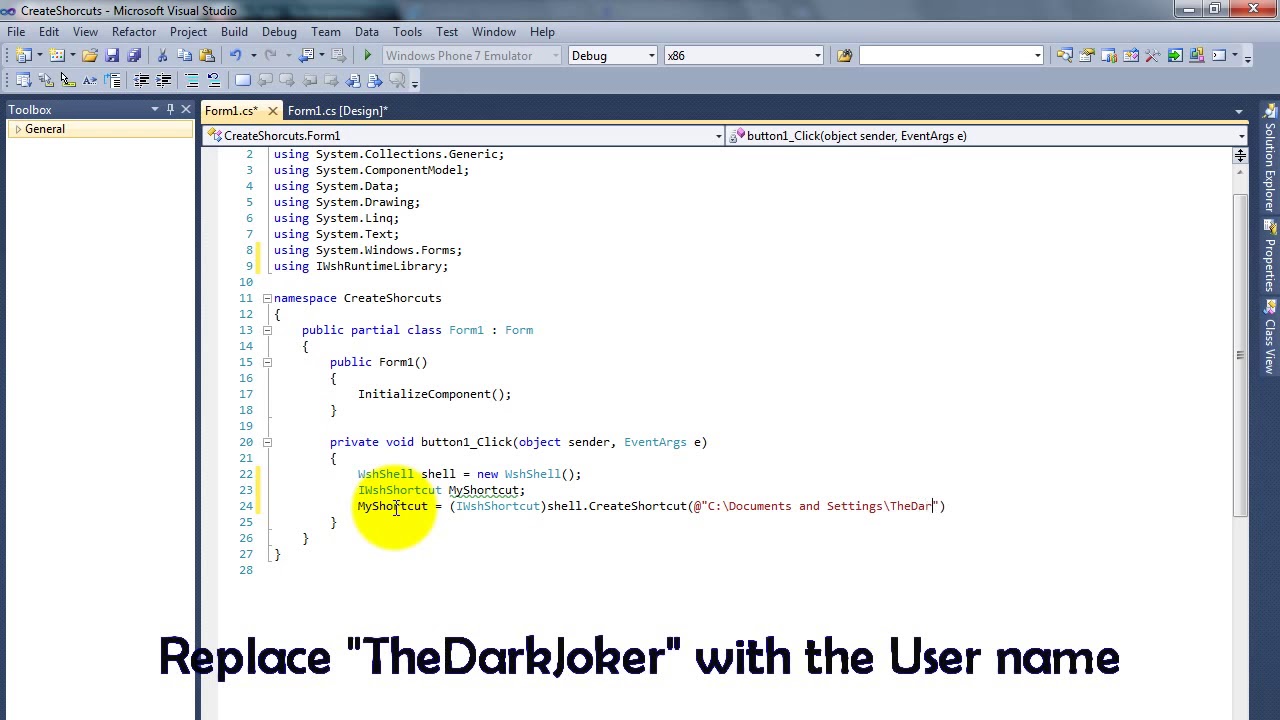Click the InitializeComponent(); call on line 17
The width and height of the screenshot is (1280, 720).
[x=434, y=394]
